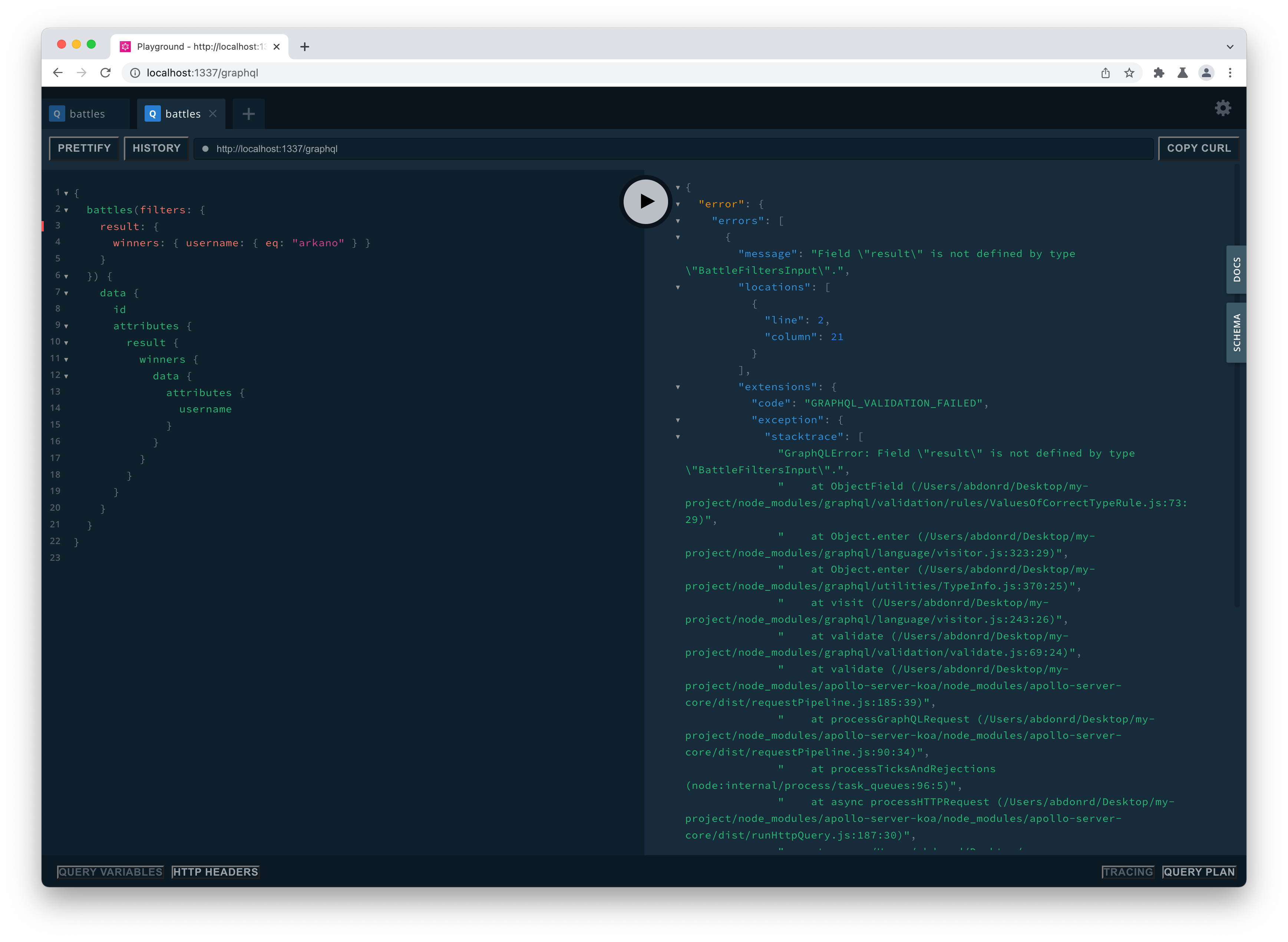Click COPY CURL button
The height and width of the screenshot is (942, 1288).
(x=1199, y=148)
